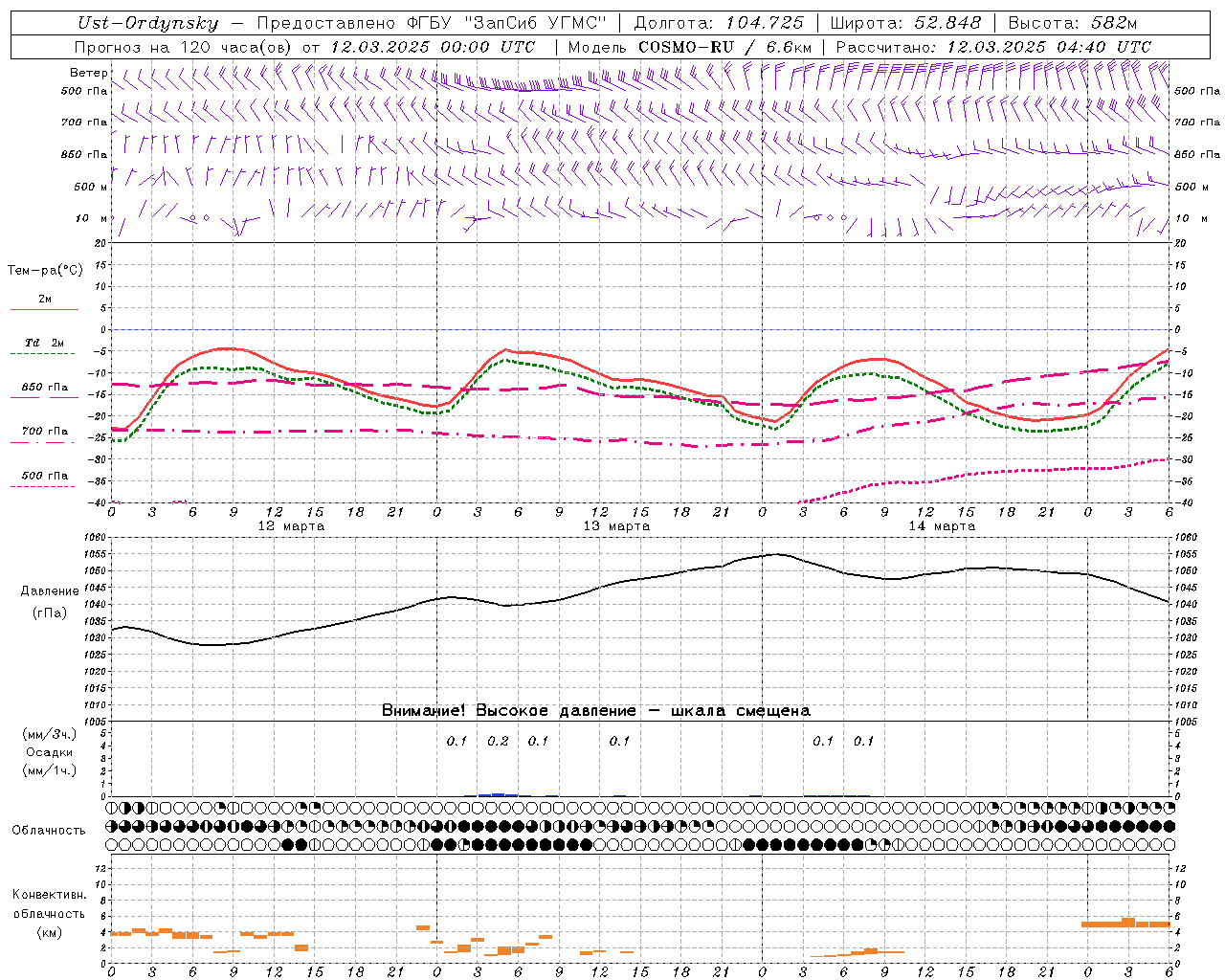Click the latitude value Широта: 52.848

tap(905, 24)
